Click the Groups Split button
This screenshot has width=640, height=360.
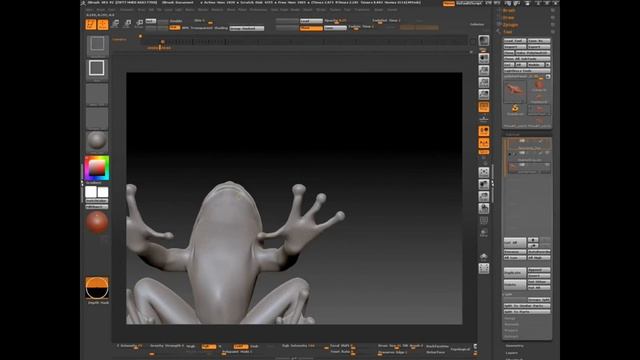pos(538,299)
